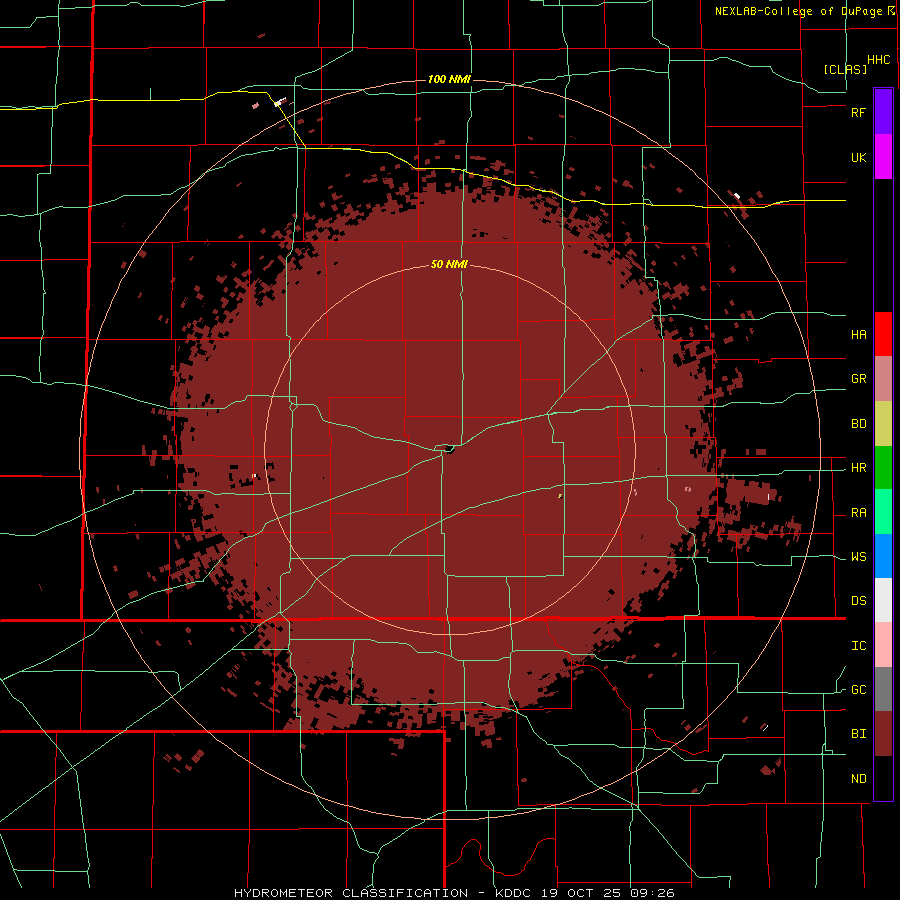Click the "GR" legend label
Viewport: 900px width, 900px height.
(x=858, y=379)
